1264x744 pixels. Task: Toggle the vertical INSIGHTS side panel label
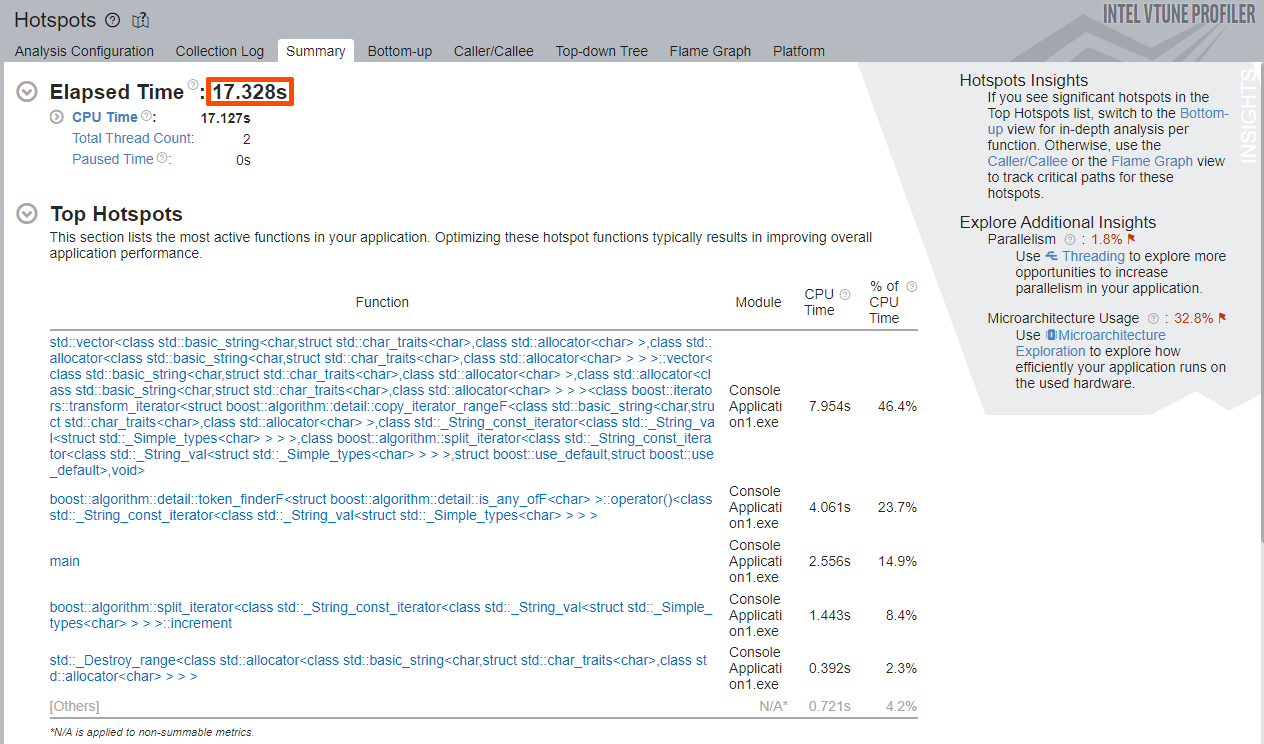[1247, 116]
